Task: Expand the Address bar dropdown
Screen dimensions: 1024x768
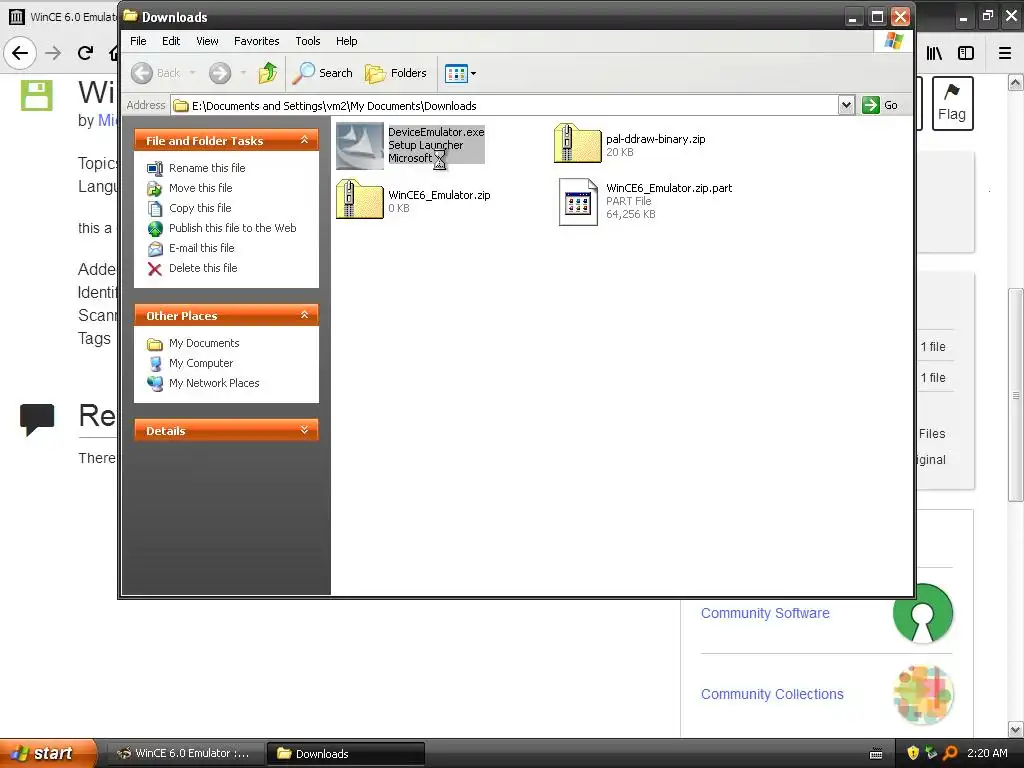Action: click(846, 105)
